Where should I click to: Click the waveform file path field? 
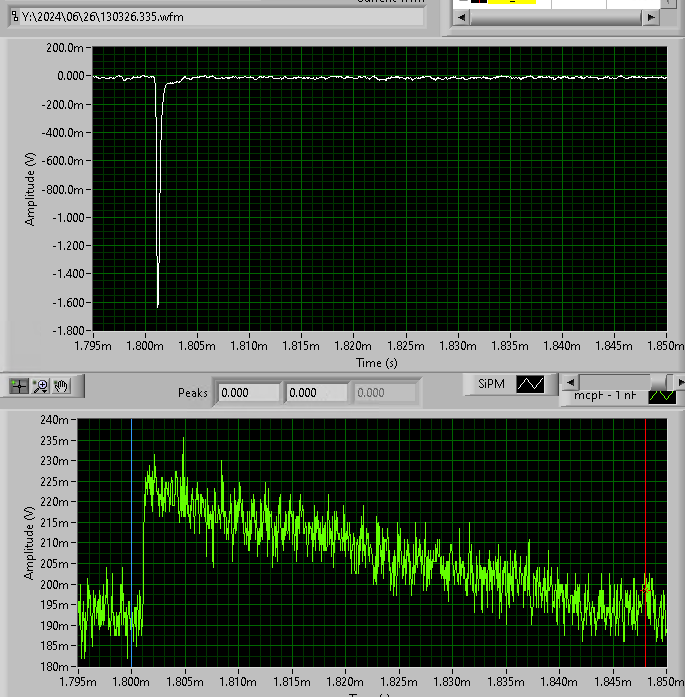[x=220, y=17]
